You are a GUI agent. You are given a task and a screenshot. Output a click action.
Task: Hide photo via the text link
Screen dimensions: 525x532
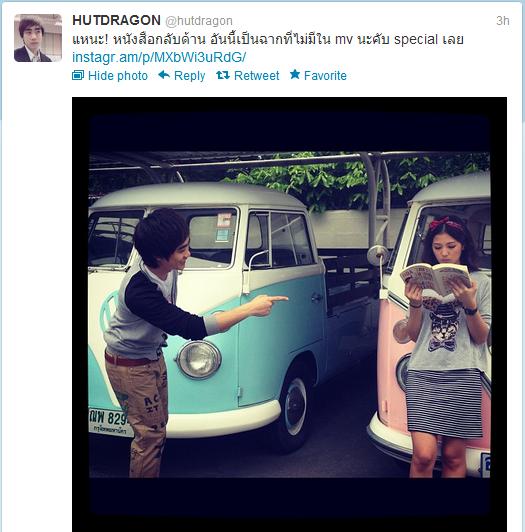tap(118, 76)
